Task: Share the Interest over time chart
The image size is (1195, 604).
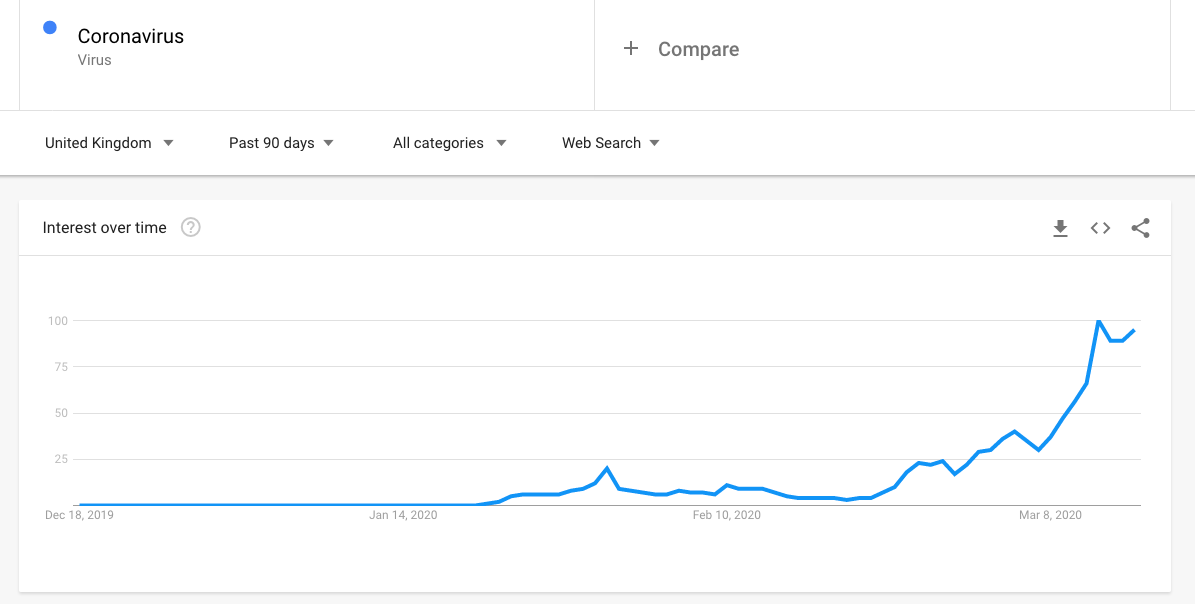Action: 1140,228
